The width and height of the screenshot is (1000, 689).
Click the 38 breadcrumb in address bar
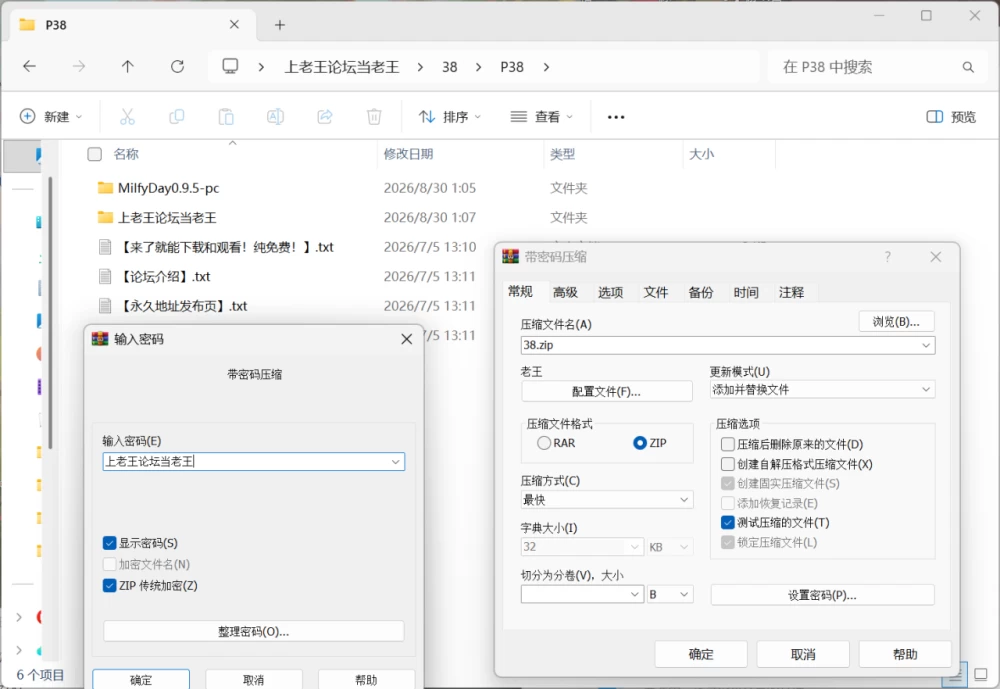click(450, 67)
